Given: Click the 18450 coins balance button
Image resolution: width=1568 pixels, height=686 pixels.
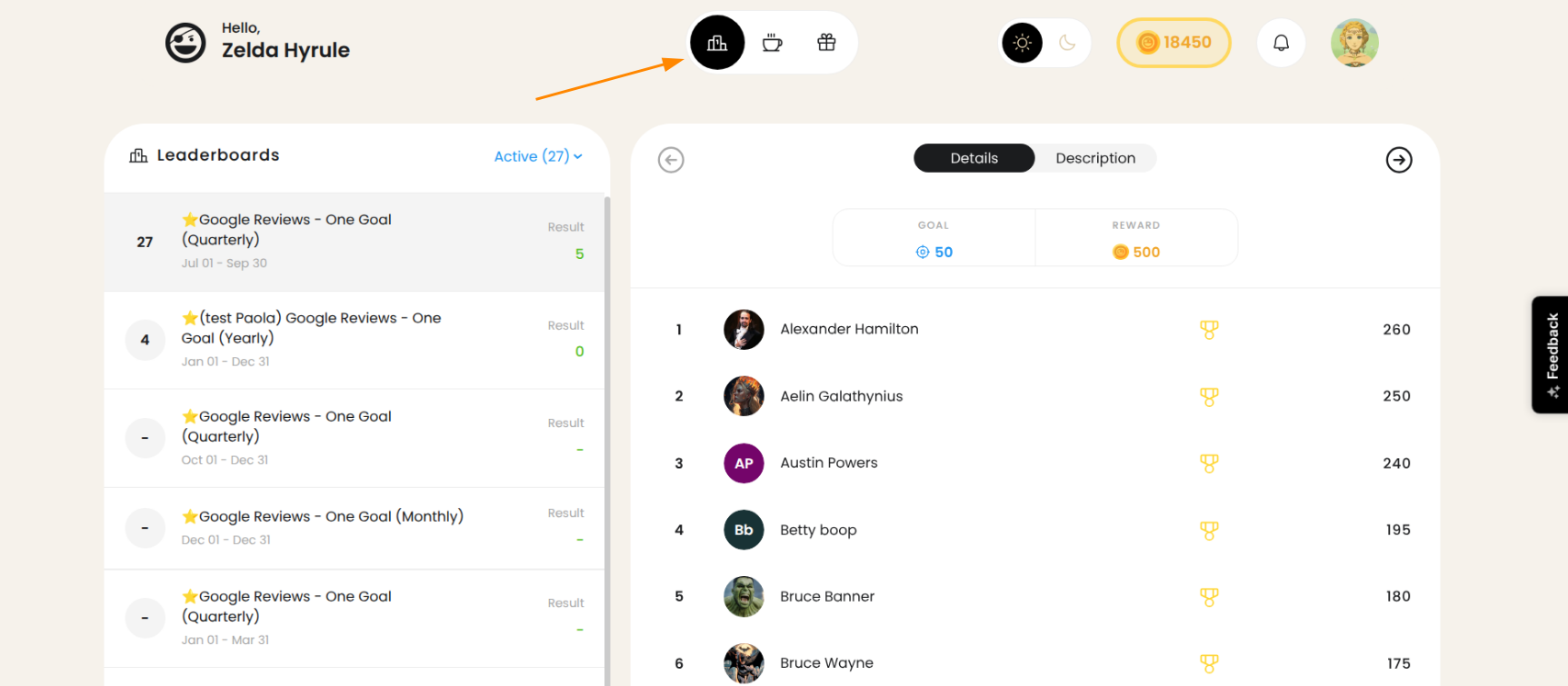Looking at the screenshot, I should click(1174, 43).
